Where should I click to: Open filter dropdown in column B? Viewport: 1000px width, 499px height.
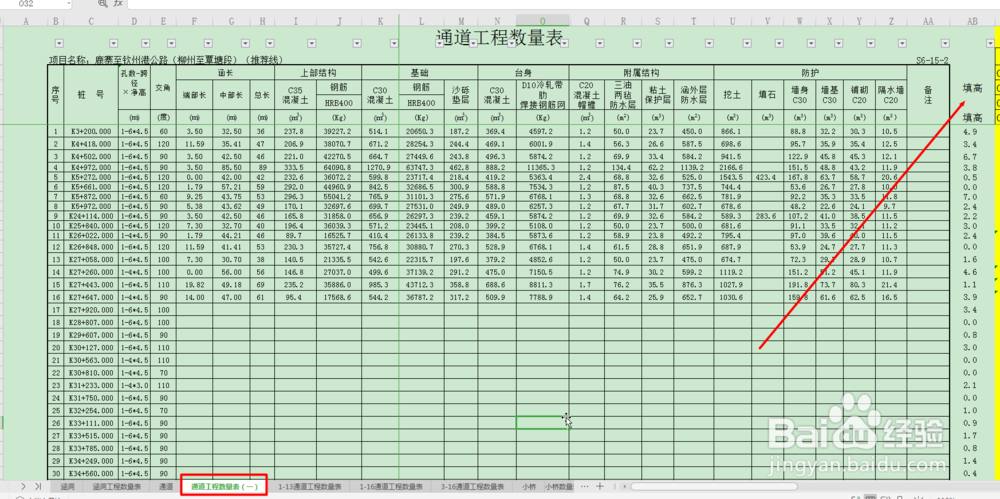pyautogui.click(x=59, y=43)
